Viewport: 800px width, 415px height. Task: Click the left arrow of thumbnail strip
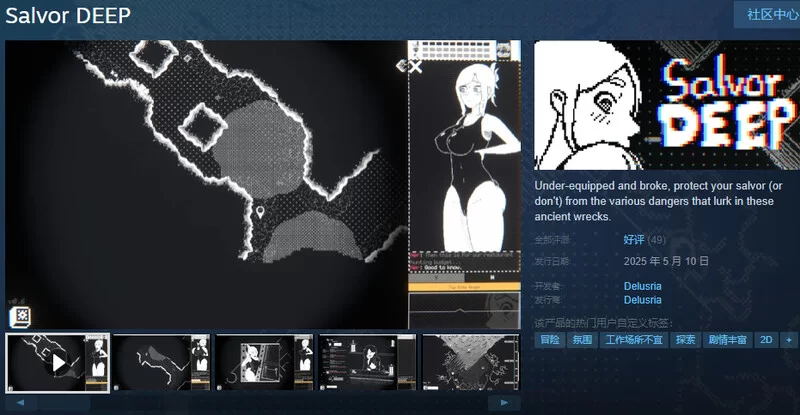(x=20, y=403)
